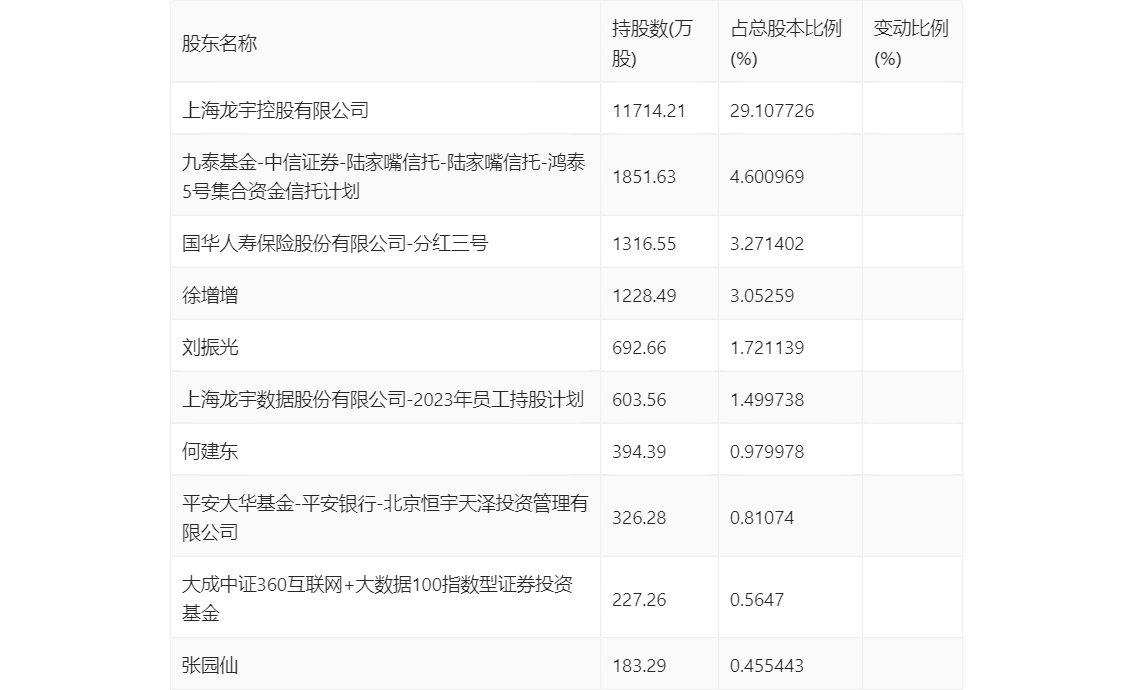This screenshot has width=1134, height=690.
Task: Click the holding value 11714.21
Action: (x=649, y=111)
